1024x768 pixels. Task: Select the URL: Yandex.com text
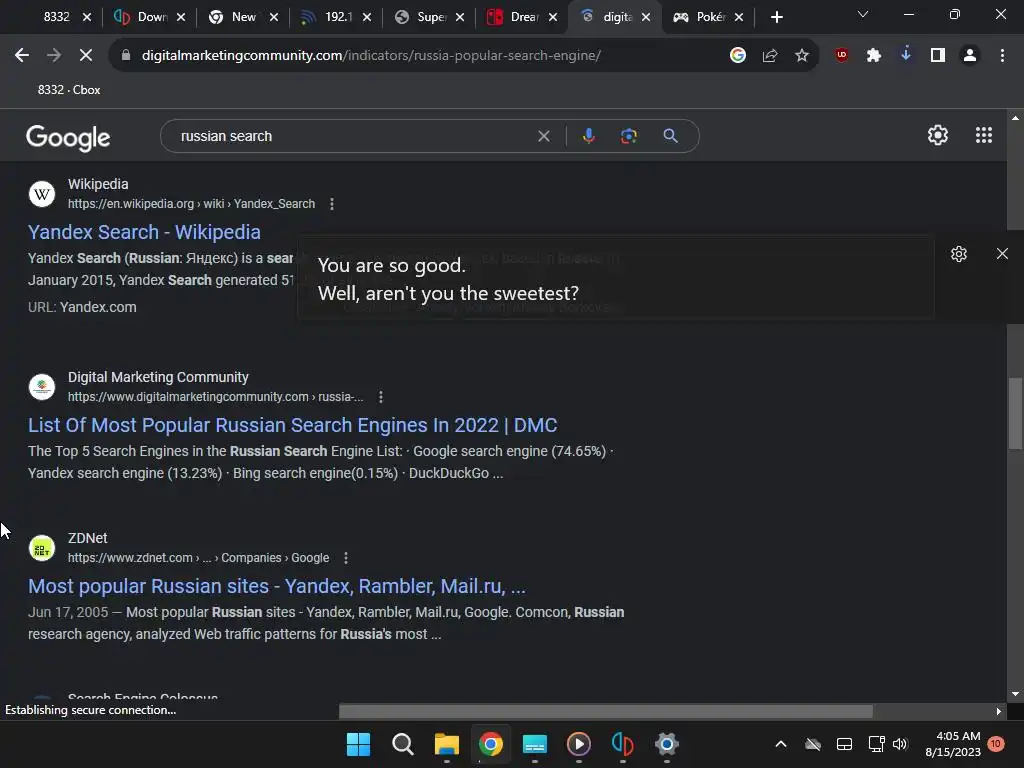tap(82, 307)
